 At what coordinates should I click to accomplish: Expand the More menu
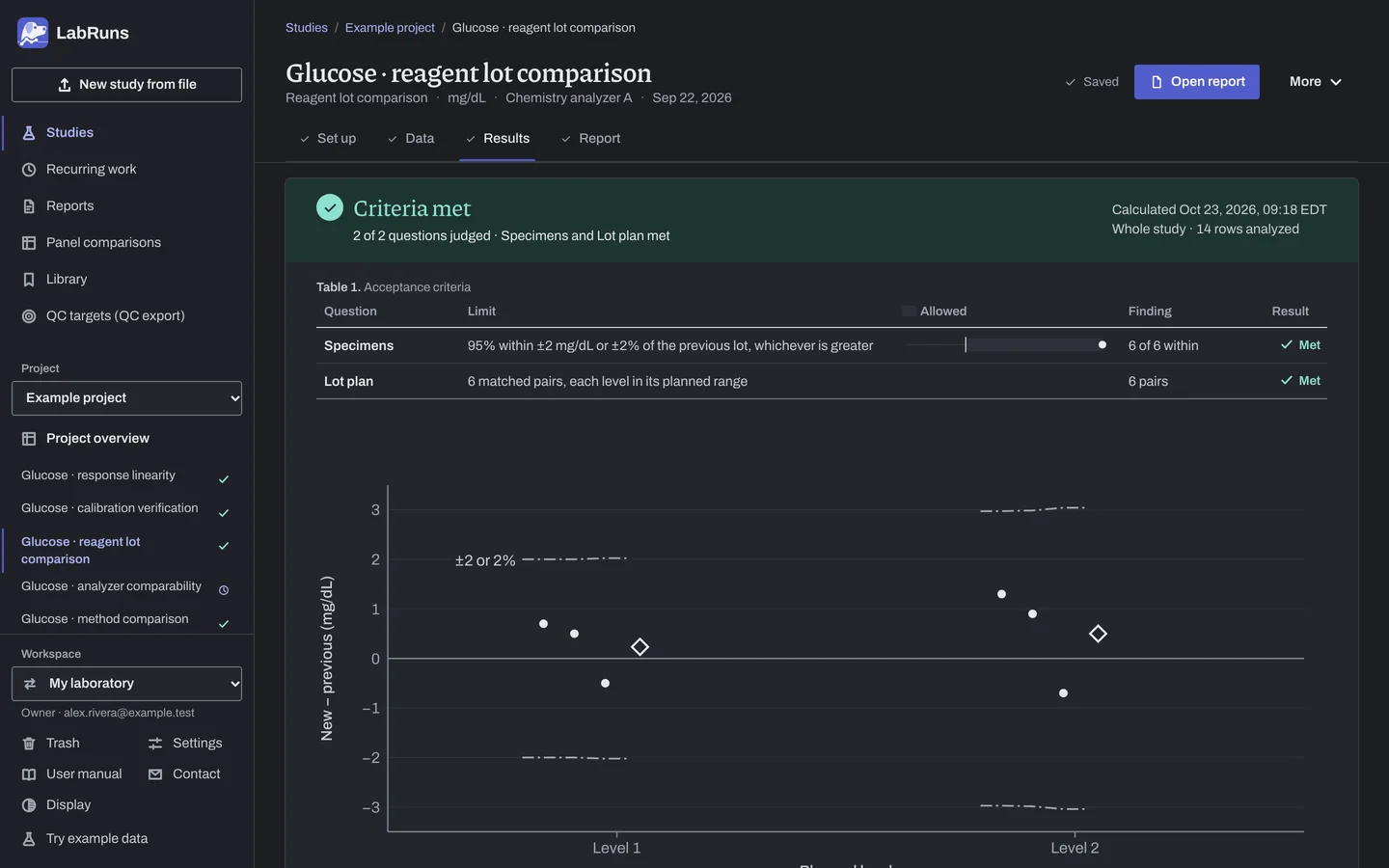pyautogui.click(x=1316, y=82)
